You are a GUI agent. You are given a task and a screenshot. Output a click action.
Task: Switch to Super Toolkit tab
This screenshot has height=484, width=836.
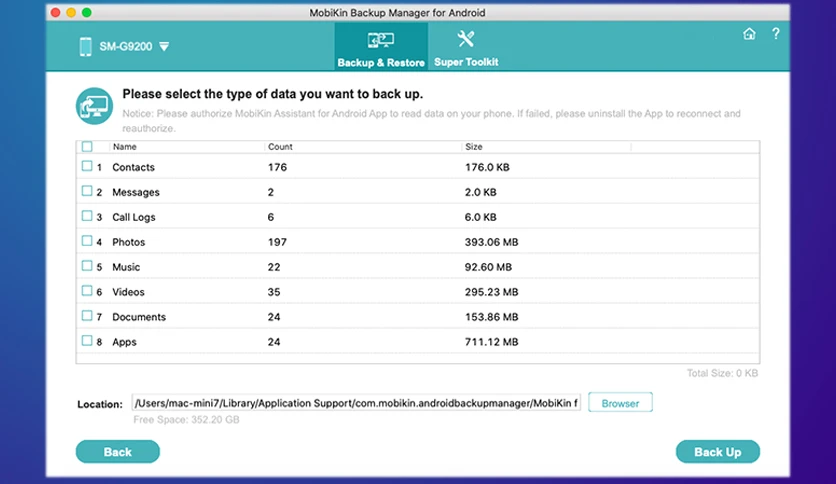[x=466, y=46]
